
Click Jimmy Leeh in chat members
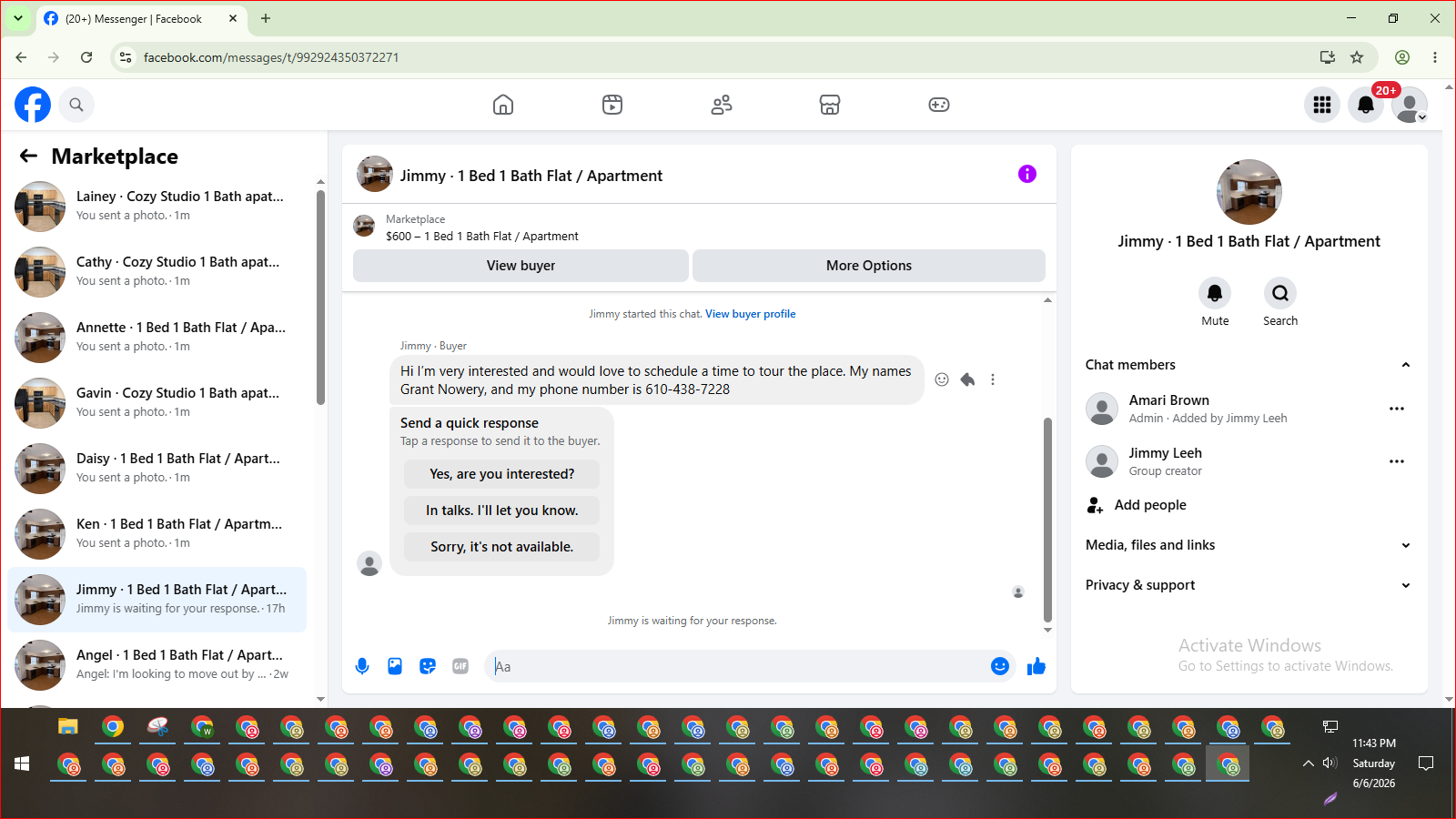1166,453
